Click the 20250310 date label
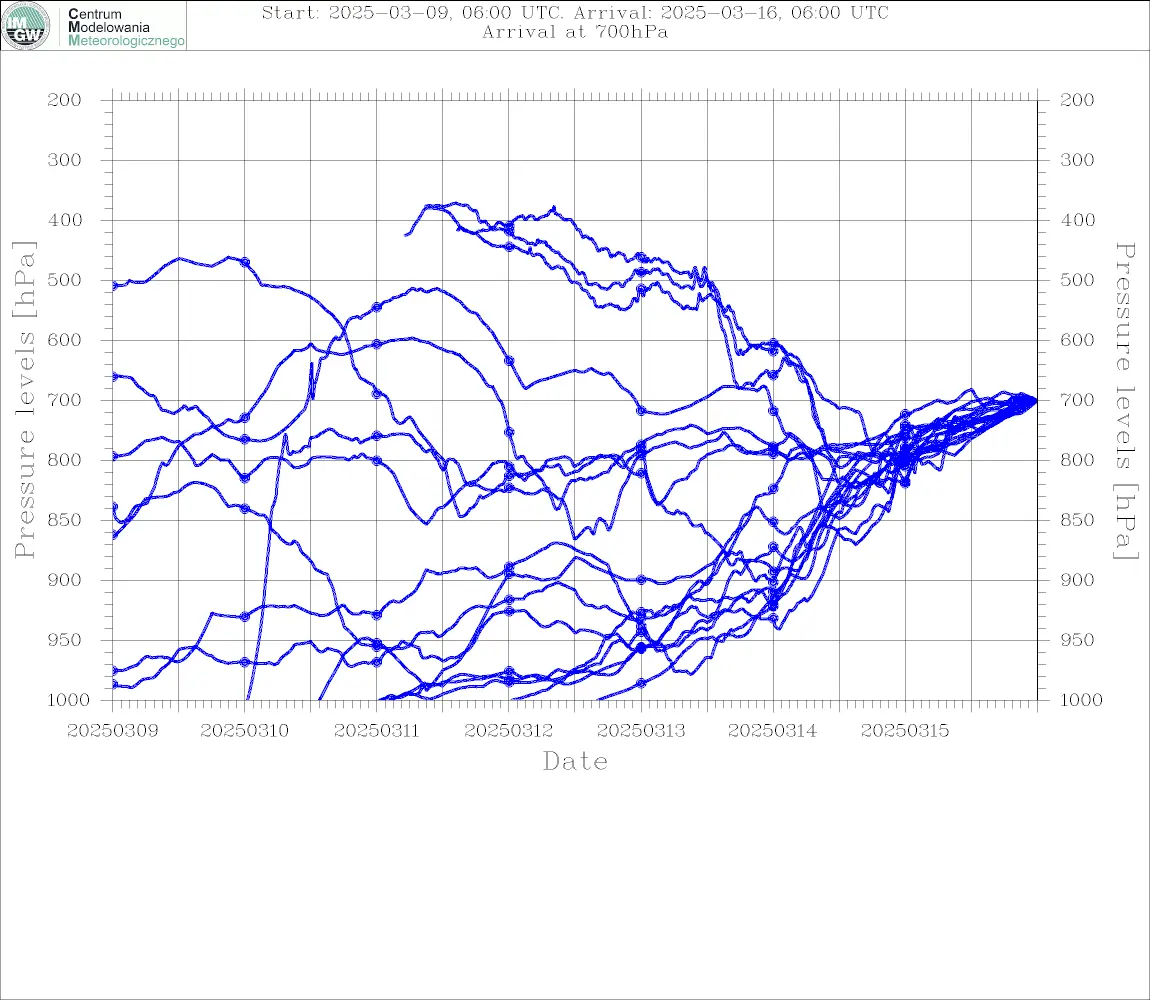Image resolution: width=1150 pixels, height=1000 pixels. 244,731
